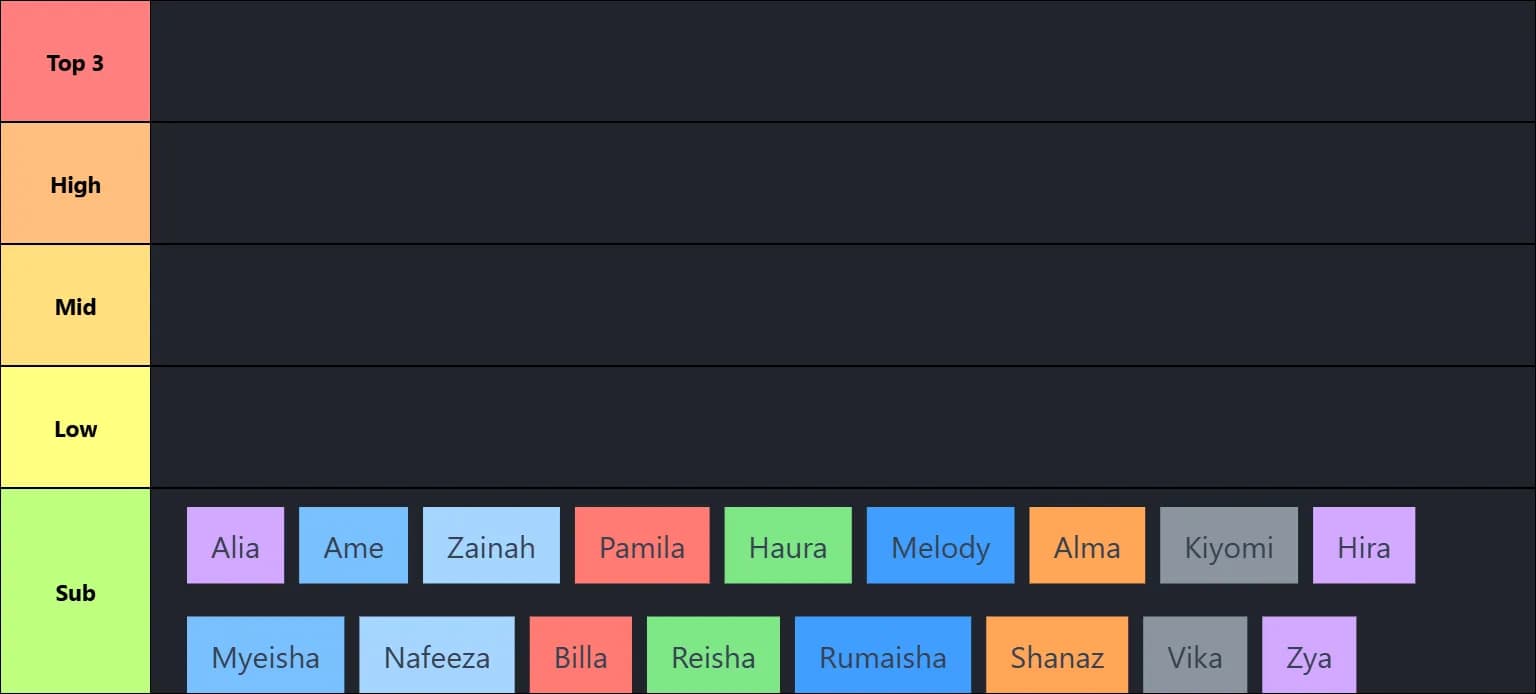Select the gray Kiyomi tile
This screenshot has width=1536, height=694.
pos(1229,546)
